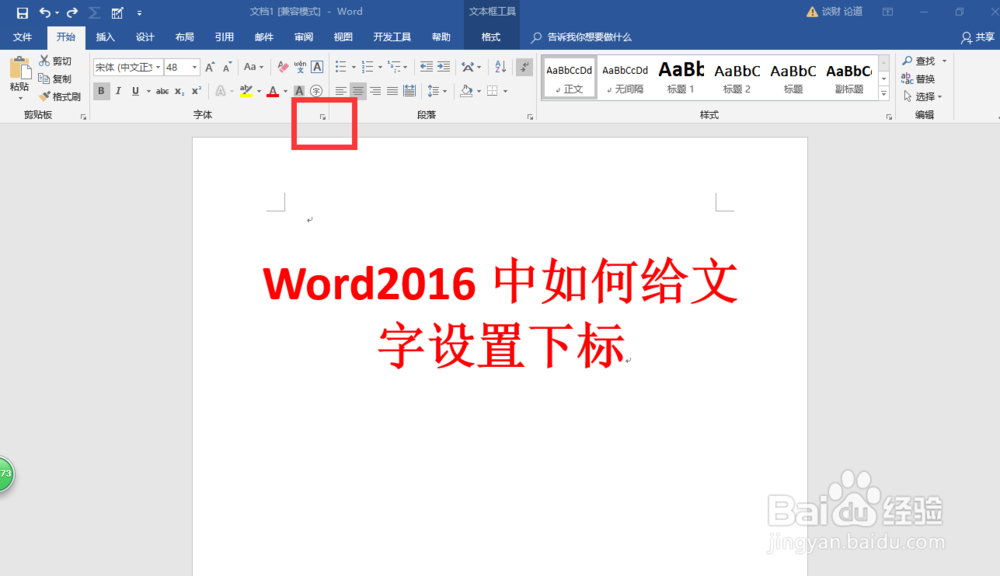The width and height of the screenshot is (1000, 576).
Task: Switch to Design (设计) tab
Action: pos(145,37)
